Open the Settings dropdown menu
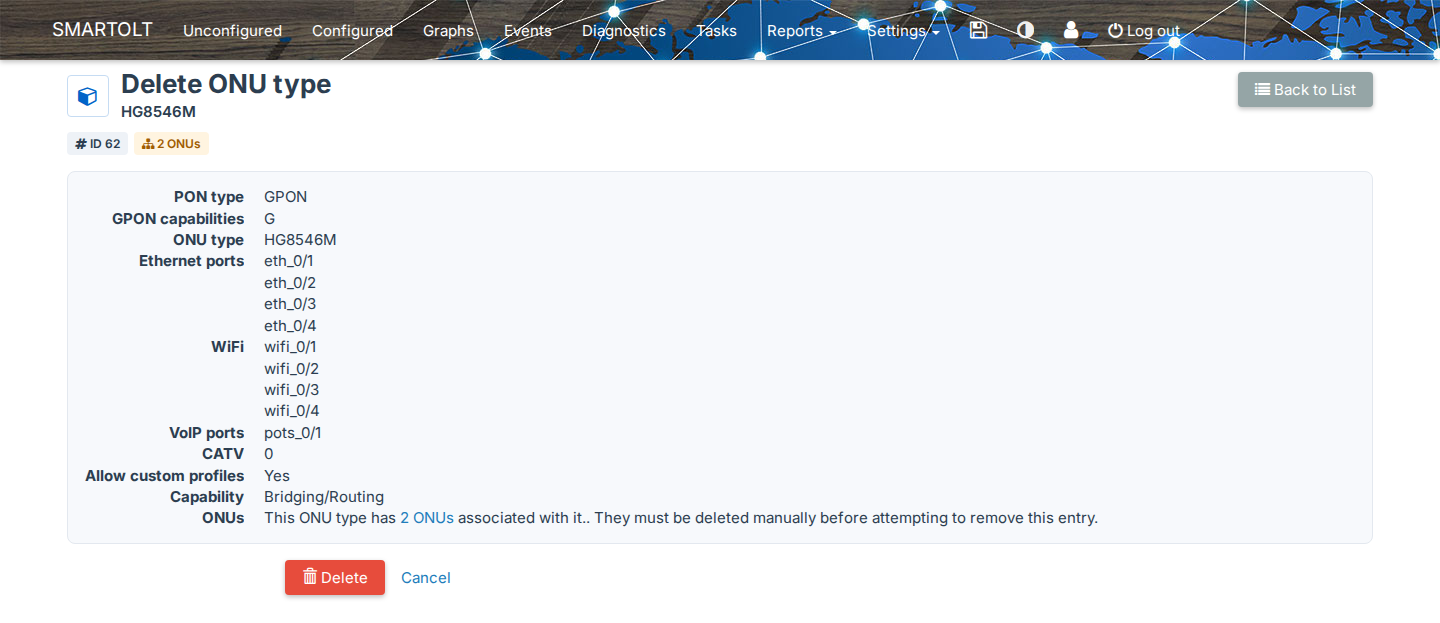 pyautogui.click(x=903, y=31)
